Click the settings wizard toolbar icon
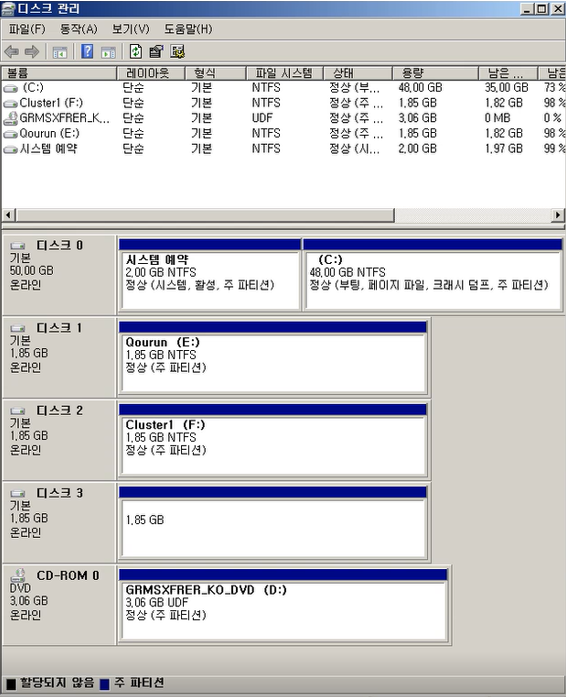 177,52
